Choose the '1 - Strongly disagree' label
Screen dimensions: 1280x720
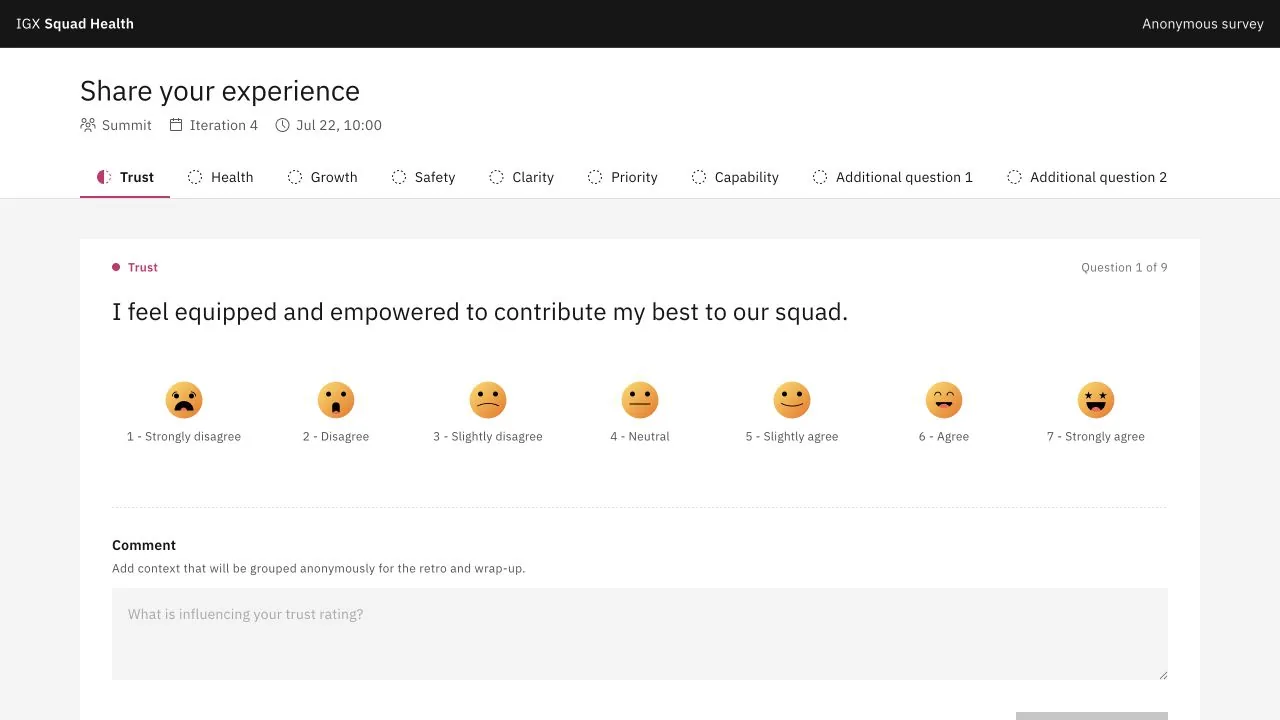point(184,436)
